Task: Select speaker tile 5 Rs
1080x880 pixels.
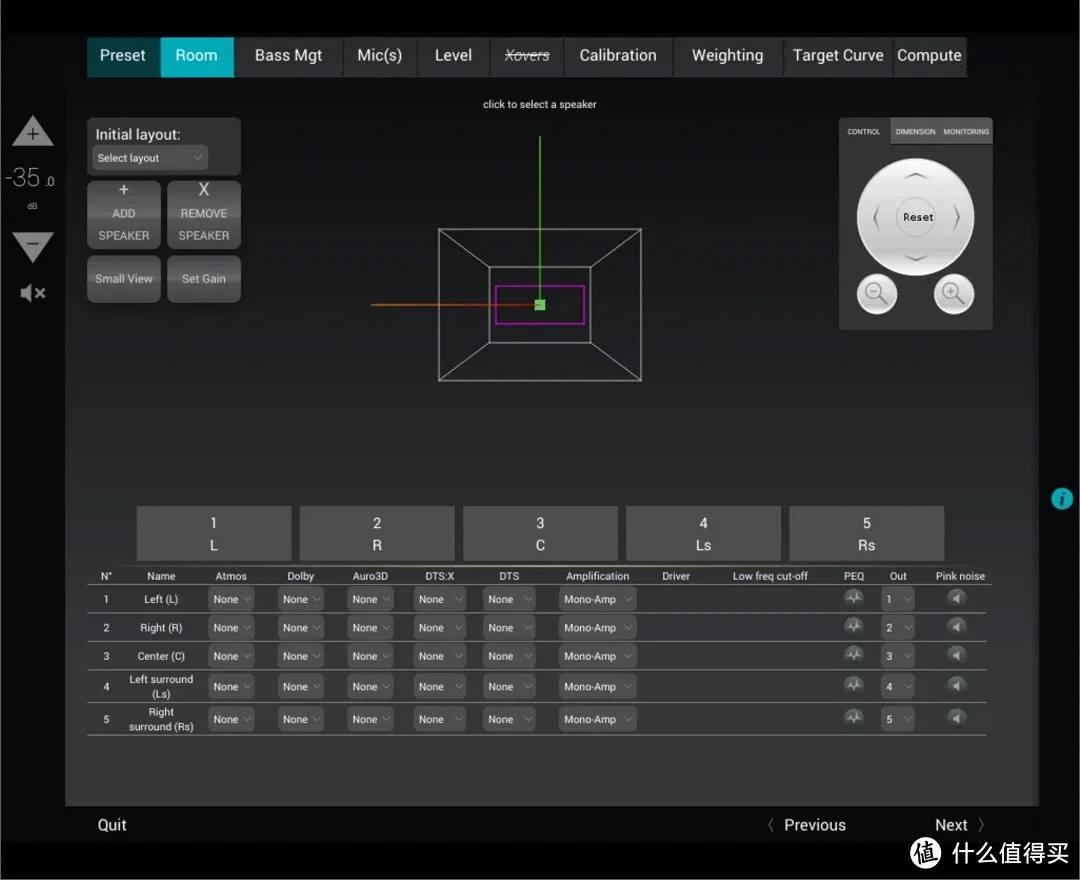Action: click(866, 534)
